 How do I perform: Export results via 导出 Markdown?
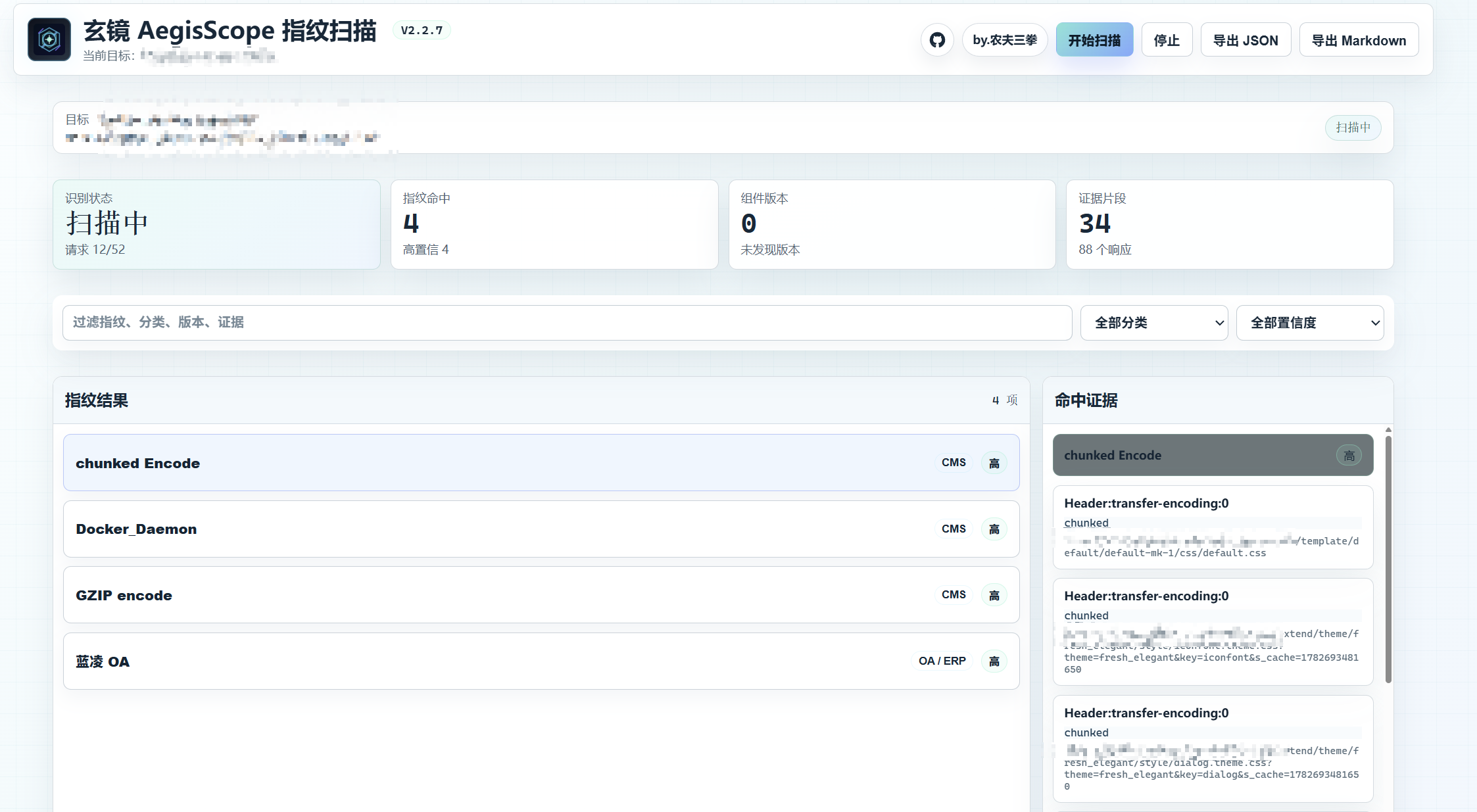pyautogui.click(x=1359, y=40)
